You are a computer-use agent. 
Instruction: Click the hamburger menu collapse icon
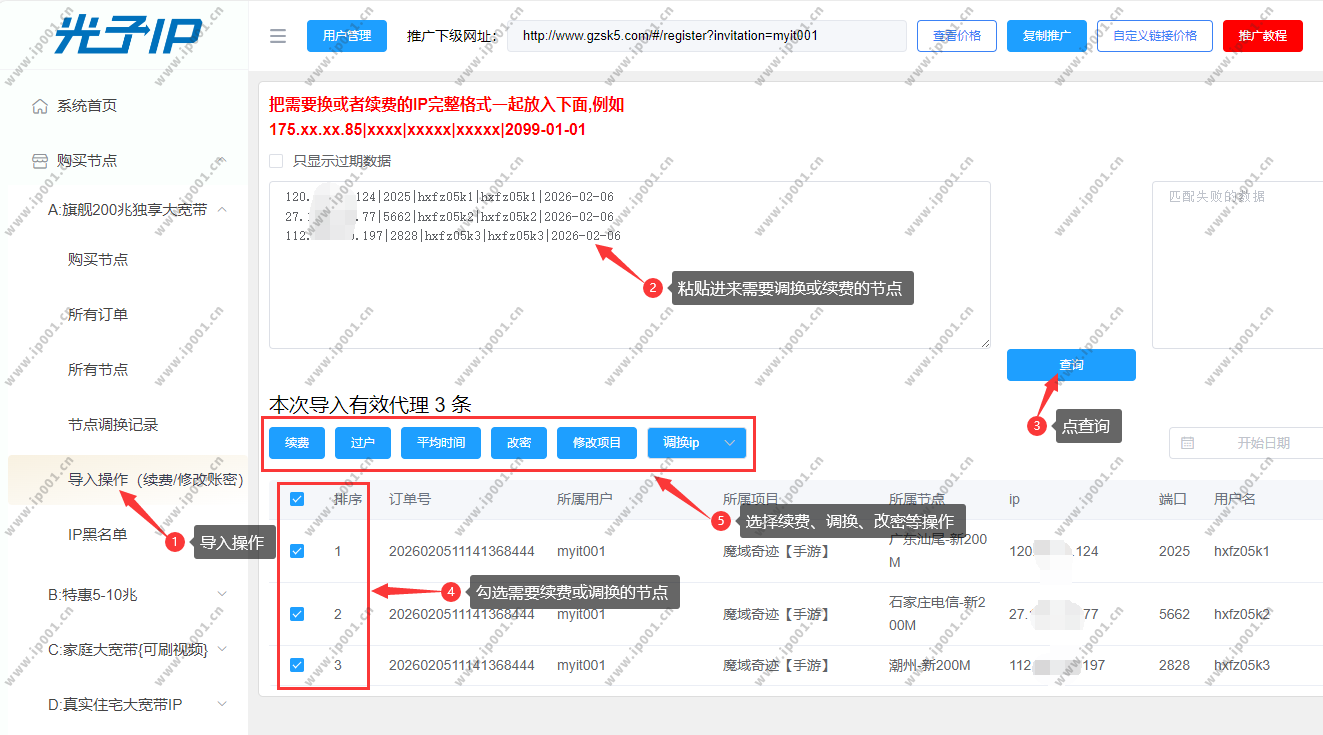tap(278, 36)
